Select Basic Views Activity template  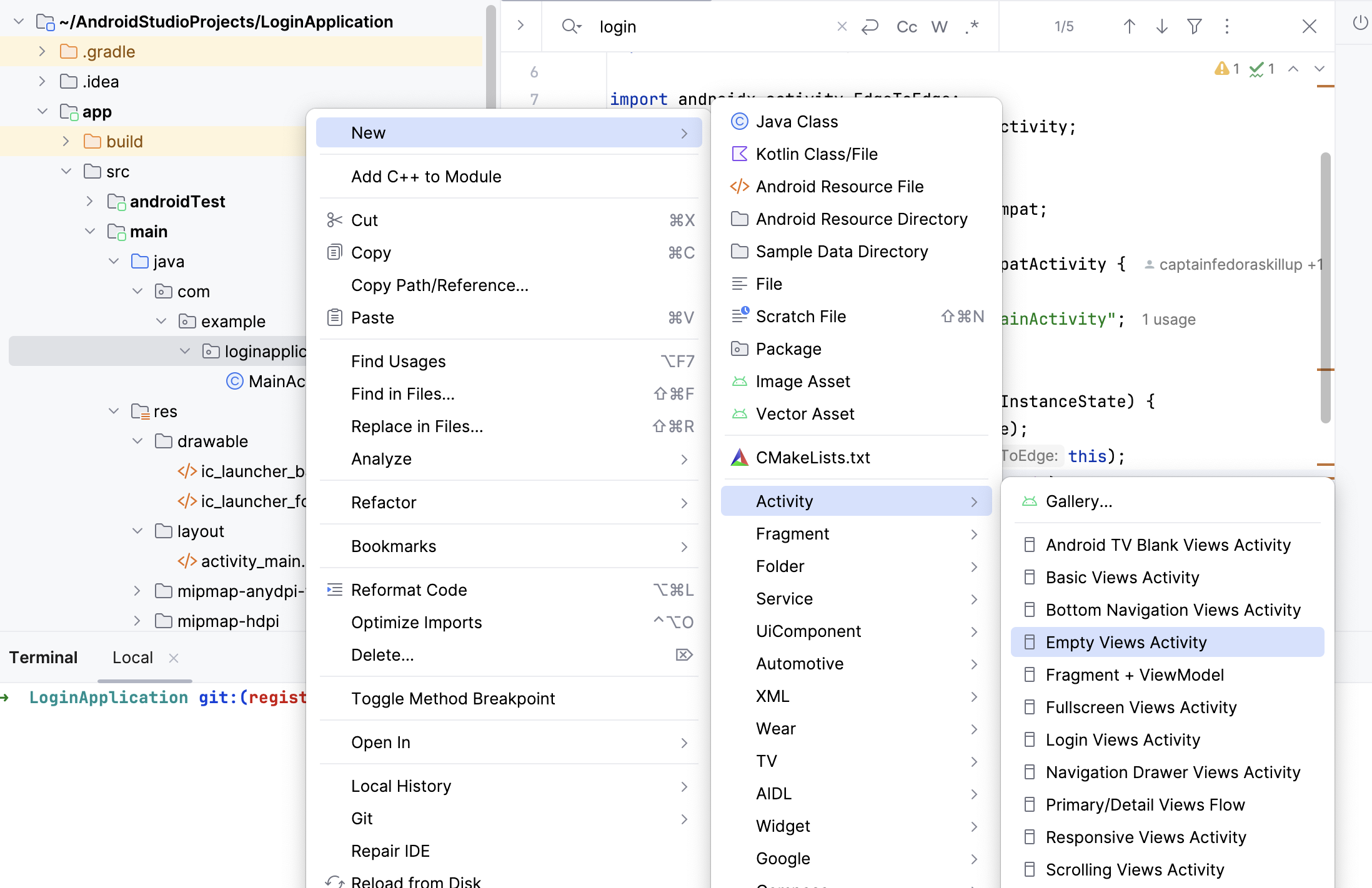(x=1167, y=577)
